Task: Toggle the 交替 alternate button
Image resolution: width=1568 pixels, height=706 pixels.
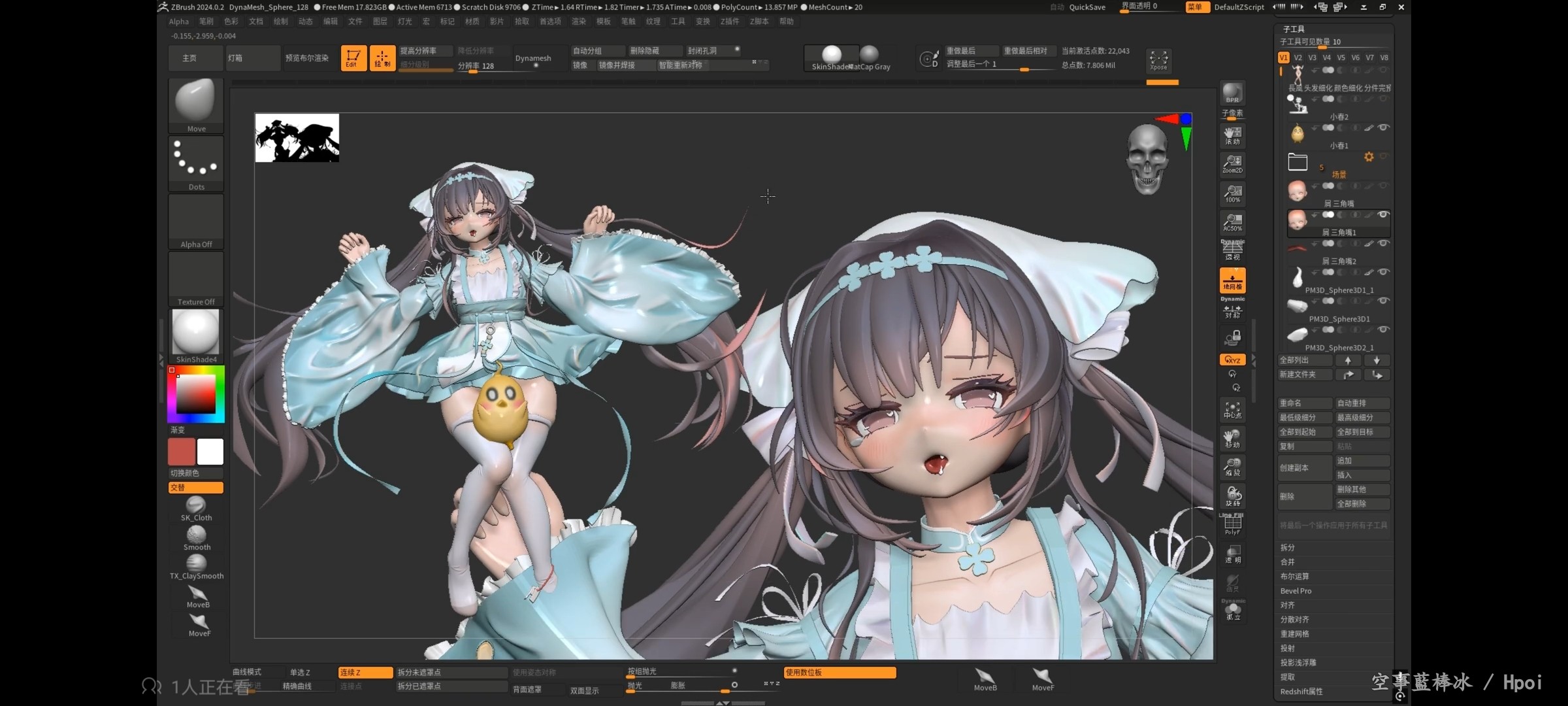Action: pyautogui.click(x=196, y=487)
